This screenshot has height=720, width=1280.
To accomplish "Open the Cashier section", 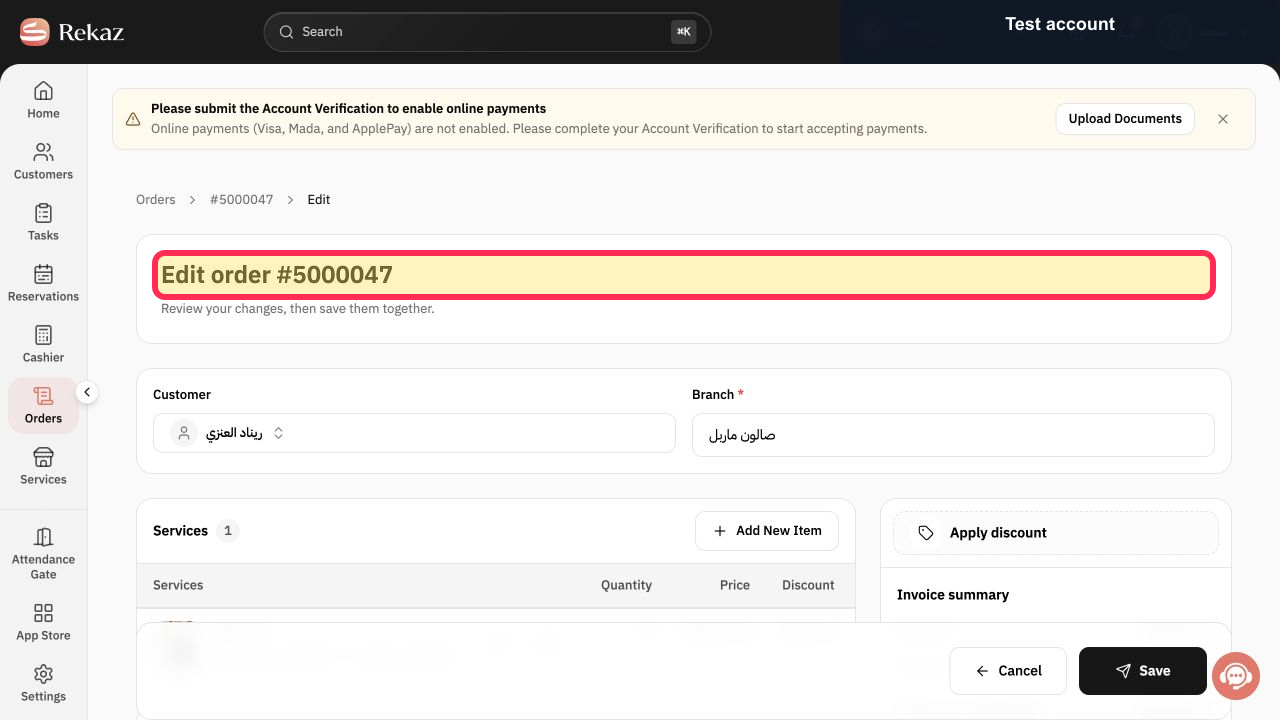I will pyautogui.click(x=43, y=344).
